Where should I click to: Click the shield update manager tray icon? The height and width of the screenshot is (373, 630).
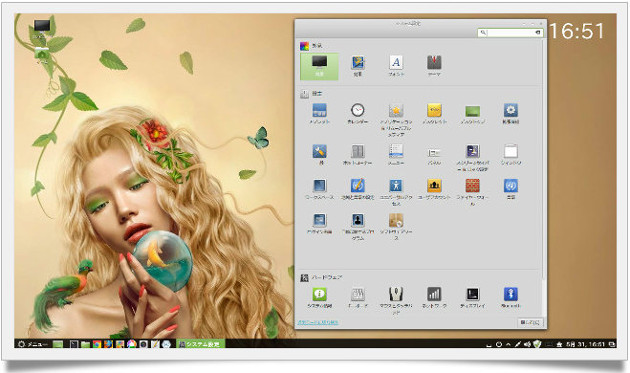537,344
